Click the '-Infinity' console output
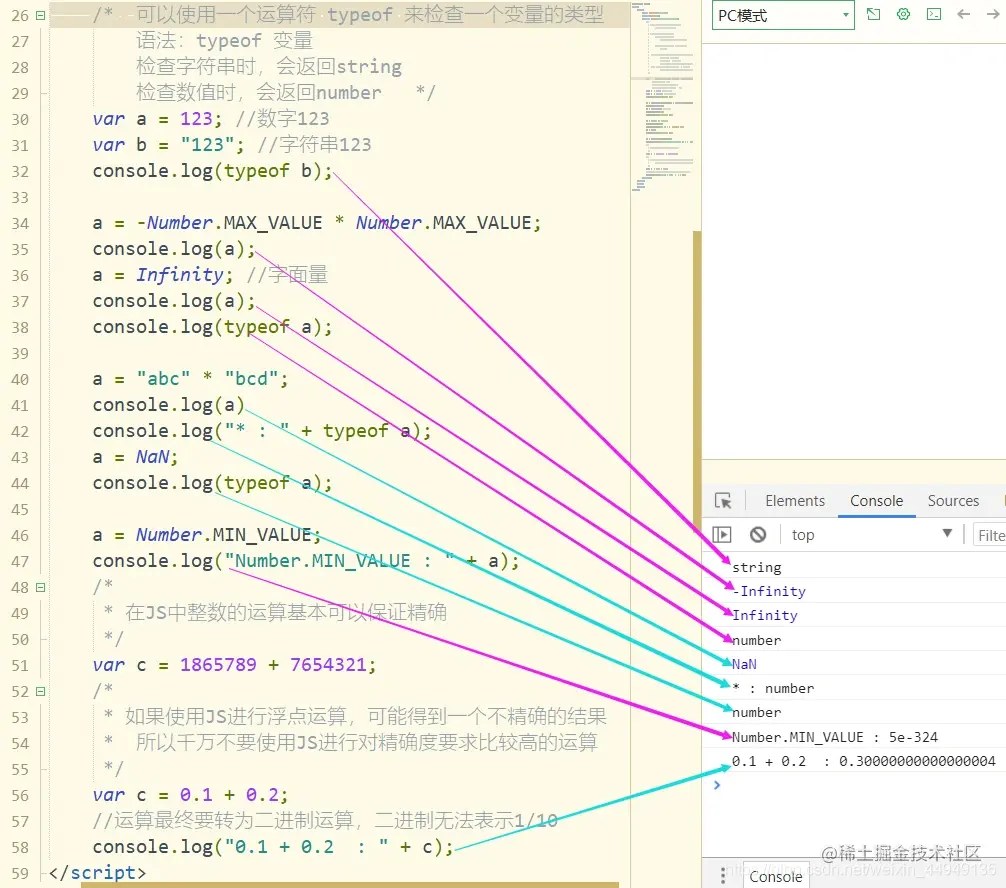Screen dimensions: 1006x888 coord(769,591)
